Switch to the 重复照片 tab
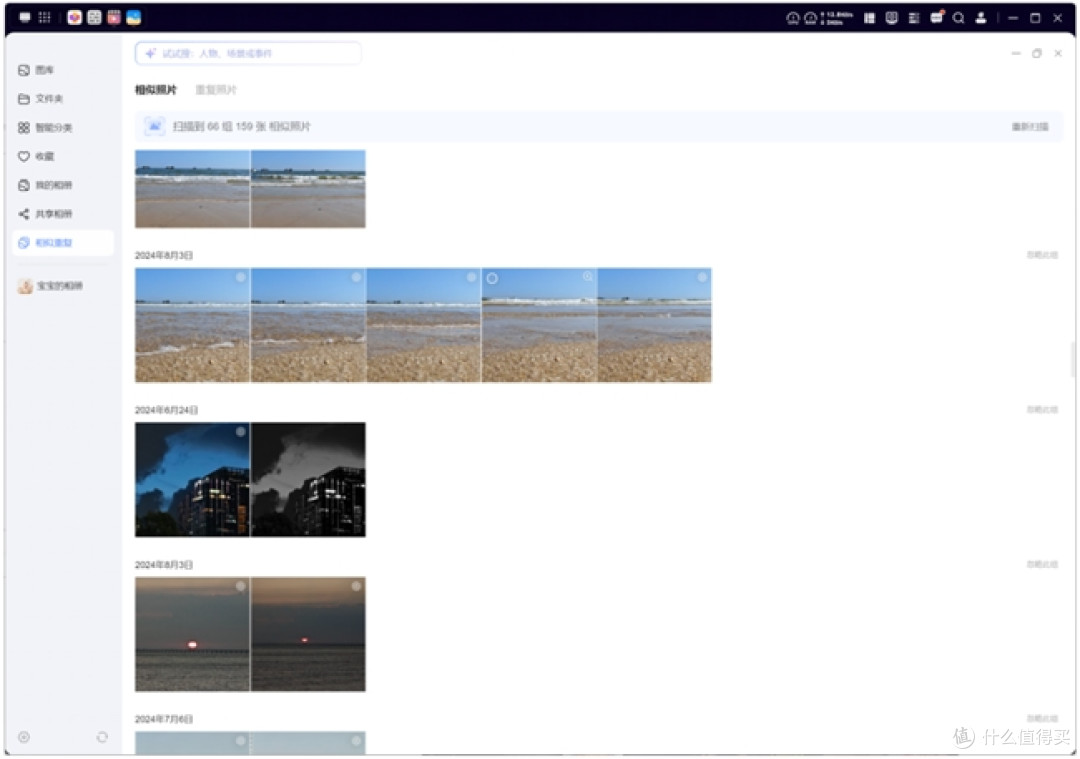 click(216, 90)
